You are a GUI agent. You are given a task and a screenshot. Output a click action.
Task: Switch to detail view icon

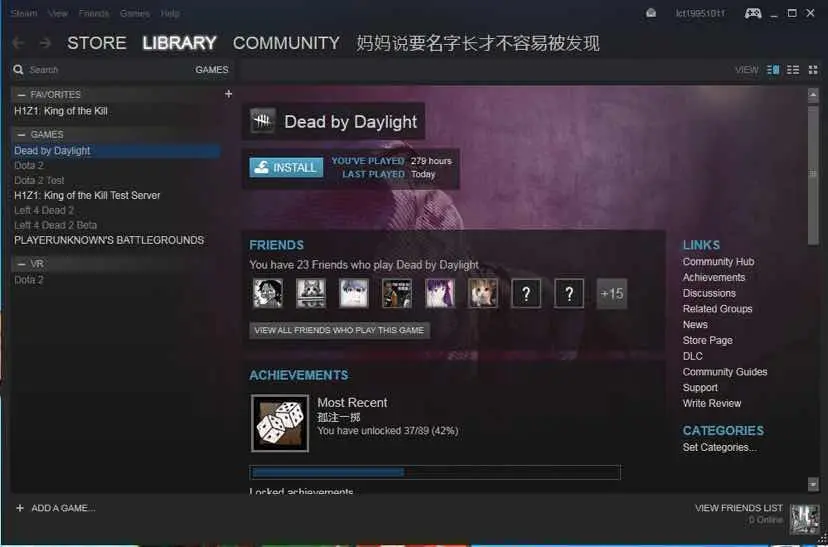[773, 70]
